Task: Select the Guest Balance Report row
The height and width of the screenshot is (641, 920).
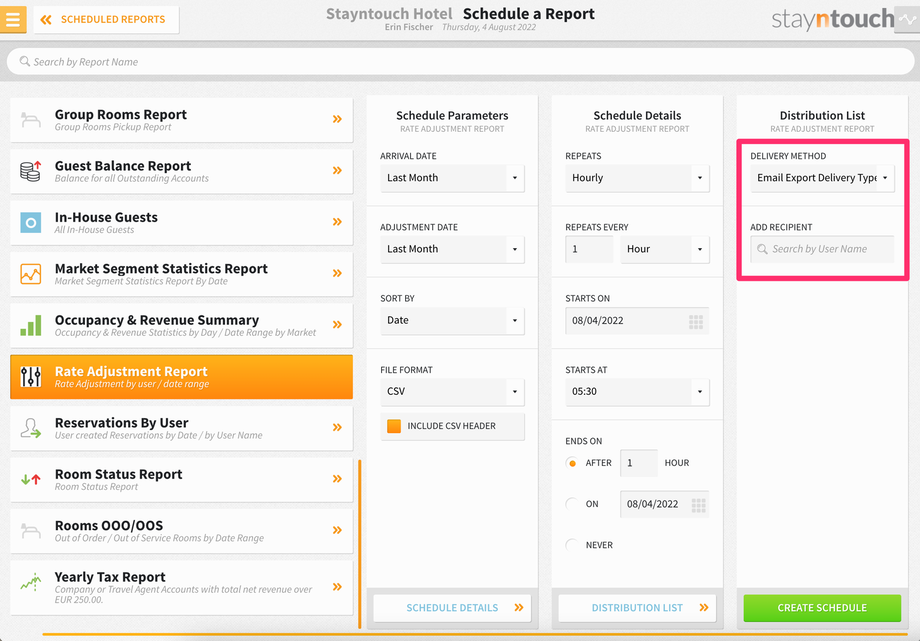Action: click(181, 171)
